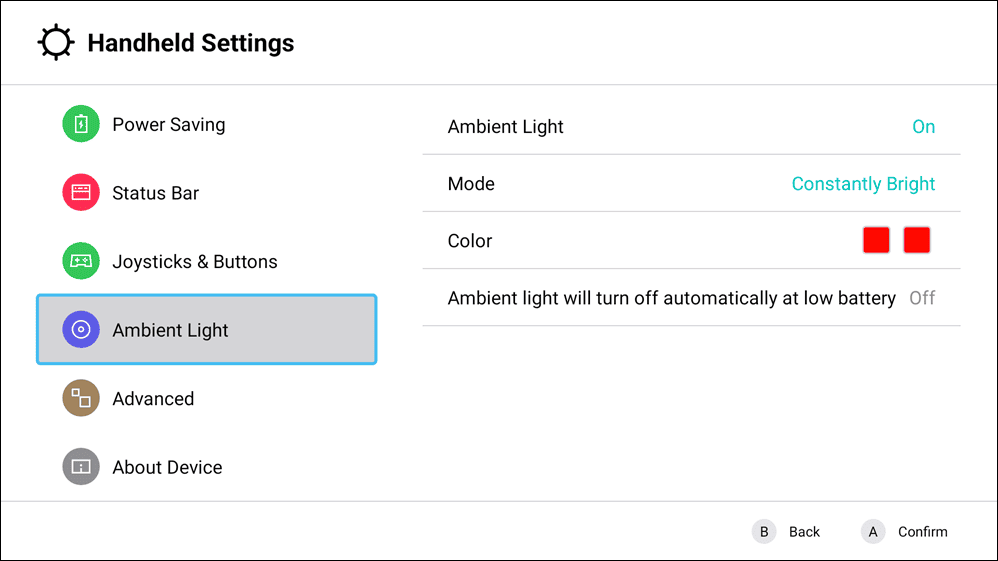Toggle low battery auto turn-off setting
This screenshot has height=561, width=998.
921,298
